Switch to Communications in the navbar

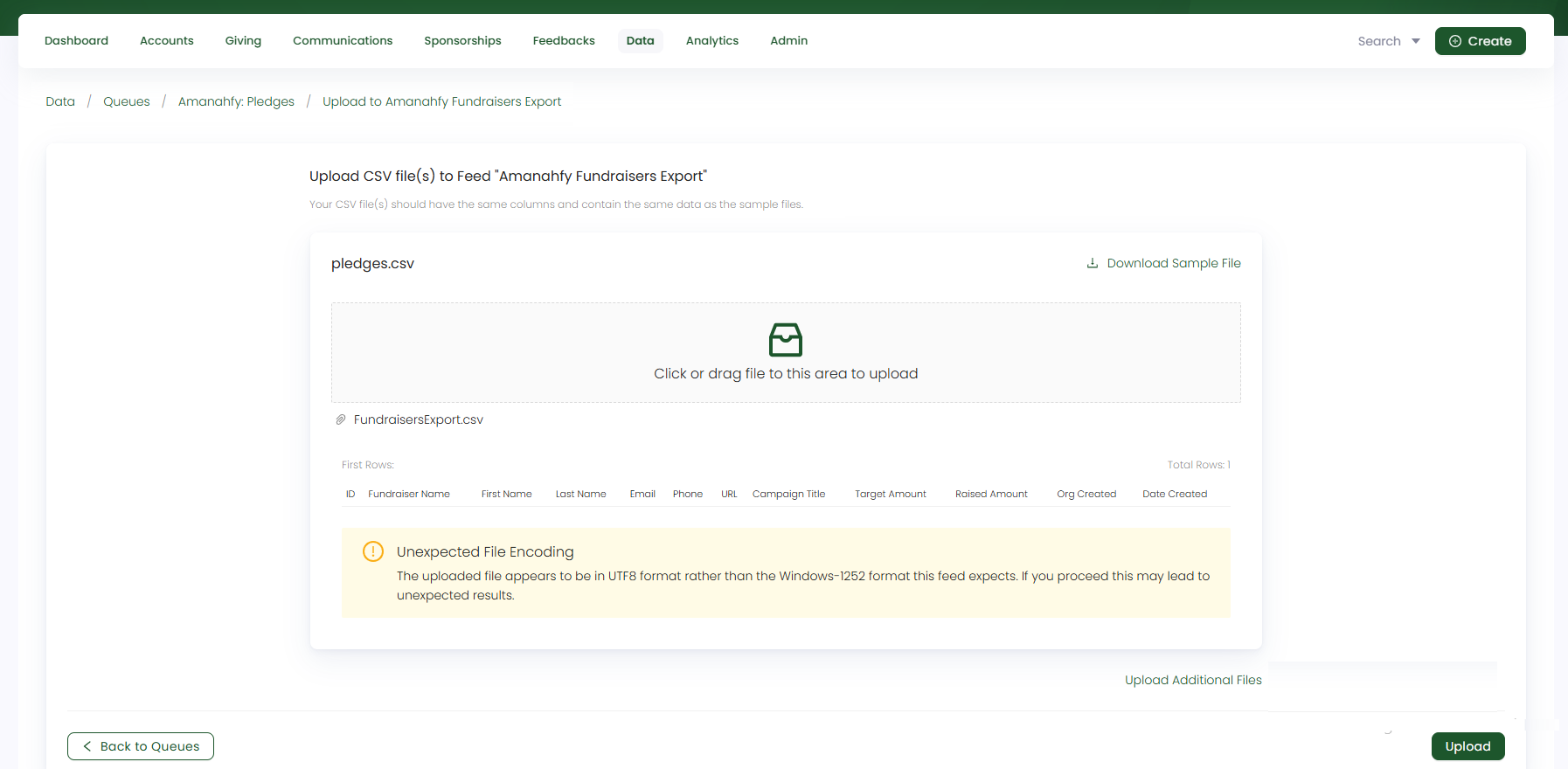pos(343,41)
